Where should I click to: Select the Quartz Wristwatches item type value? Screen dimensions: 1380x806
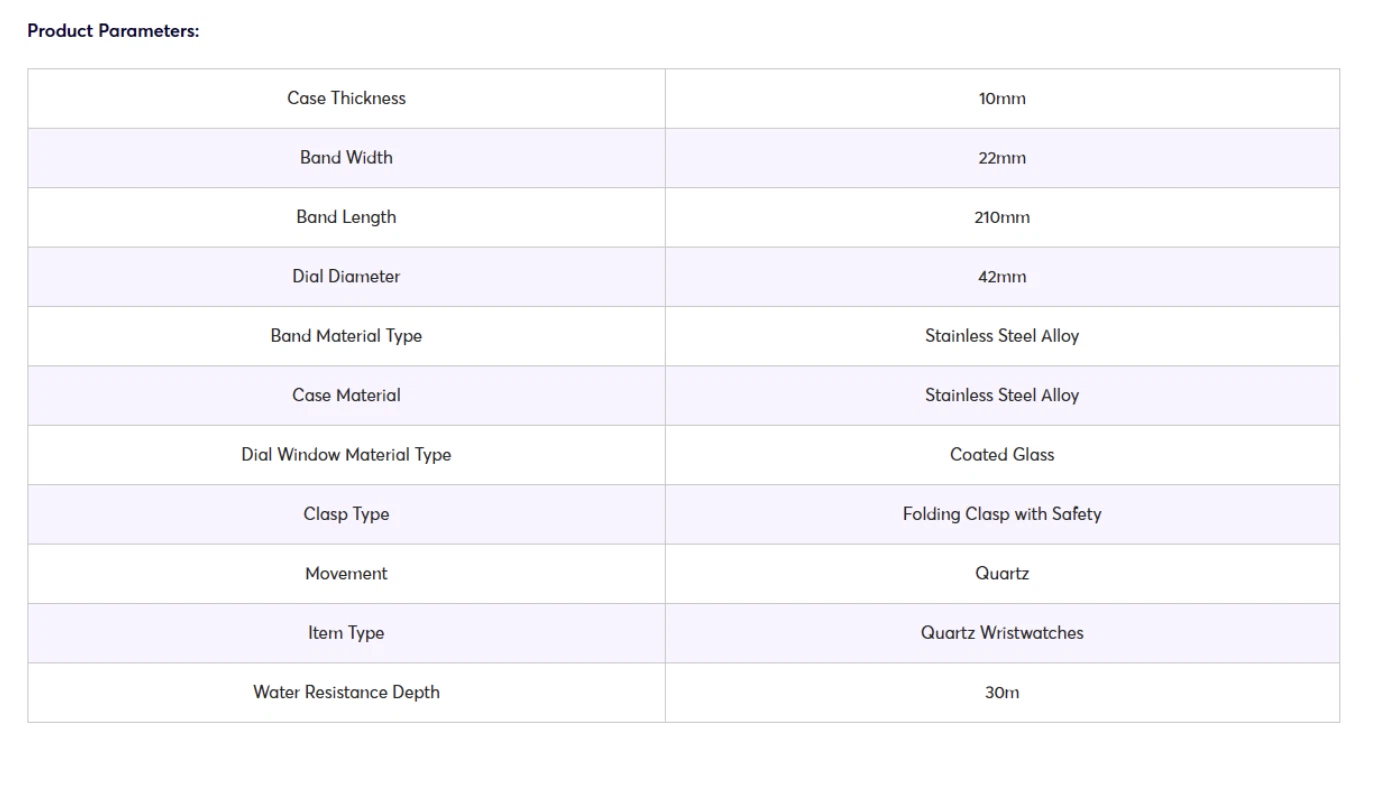click(1002, 633)
